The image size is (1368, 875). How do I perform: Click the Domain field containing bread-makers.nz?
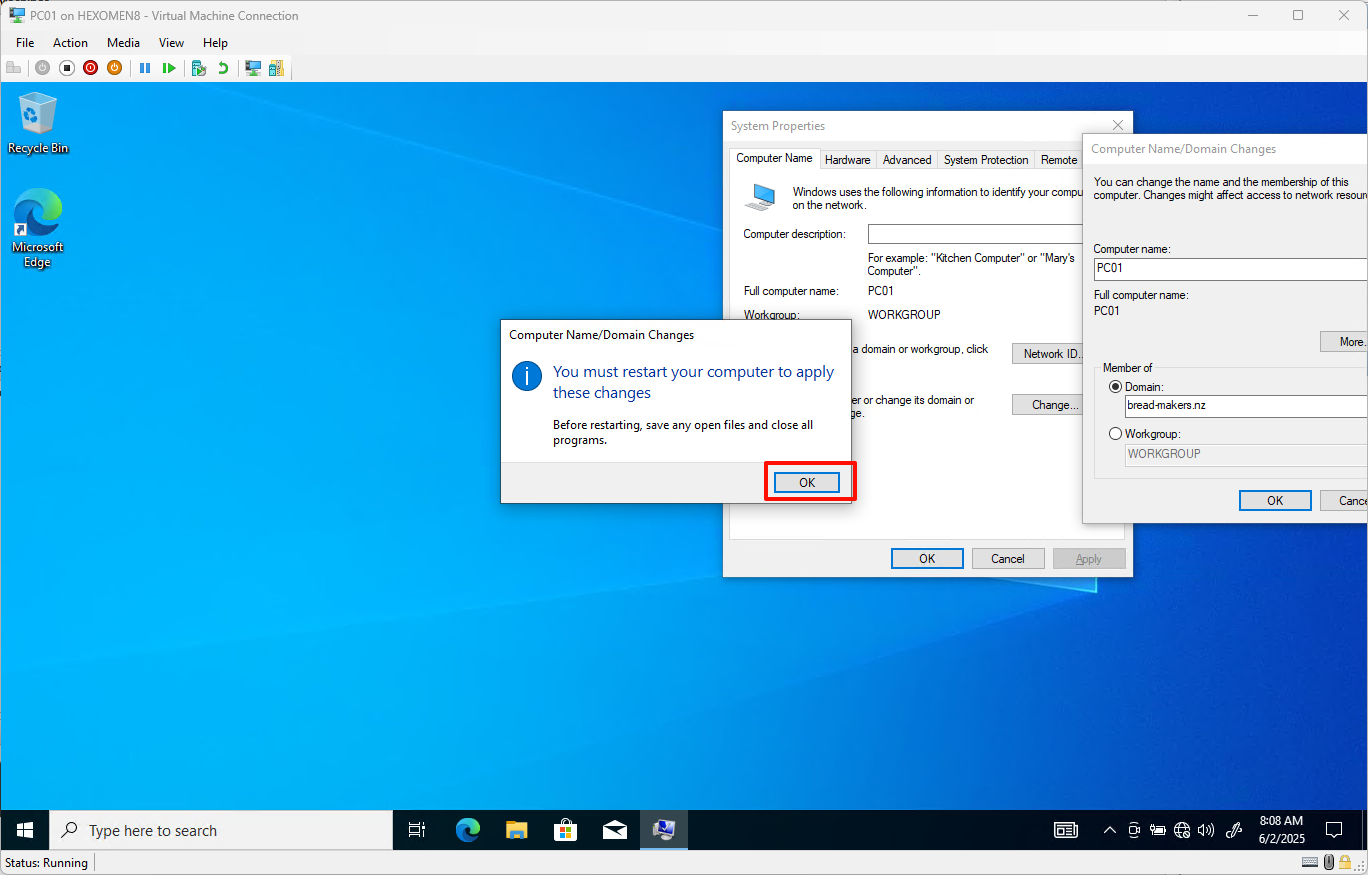pyautogui.click(x=1246, y=406)
